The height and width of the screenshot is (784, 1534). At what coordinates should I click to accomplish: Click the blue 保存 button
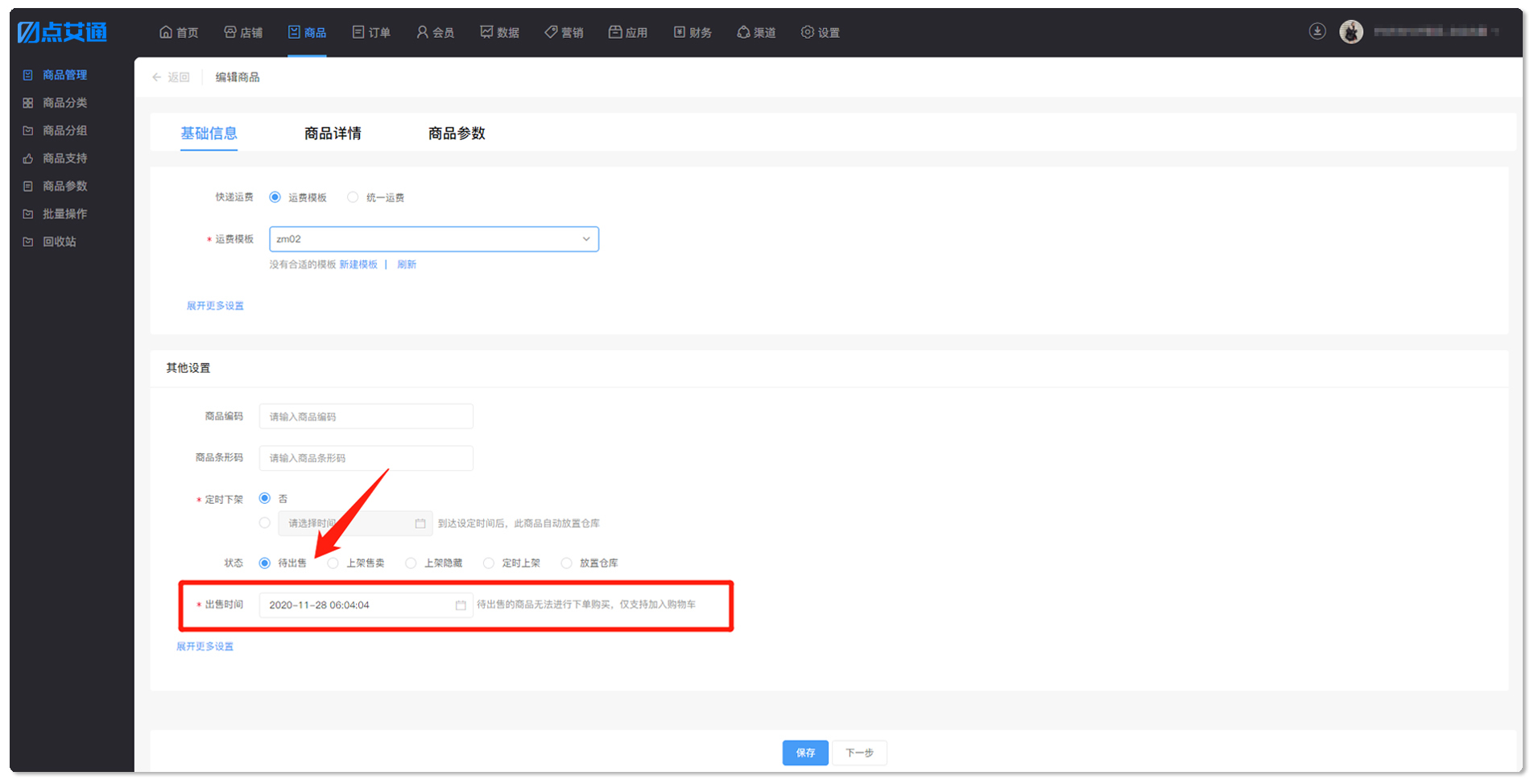805,753
